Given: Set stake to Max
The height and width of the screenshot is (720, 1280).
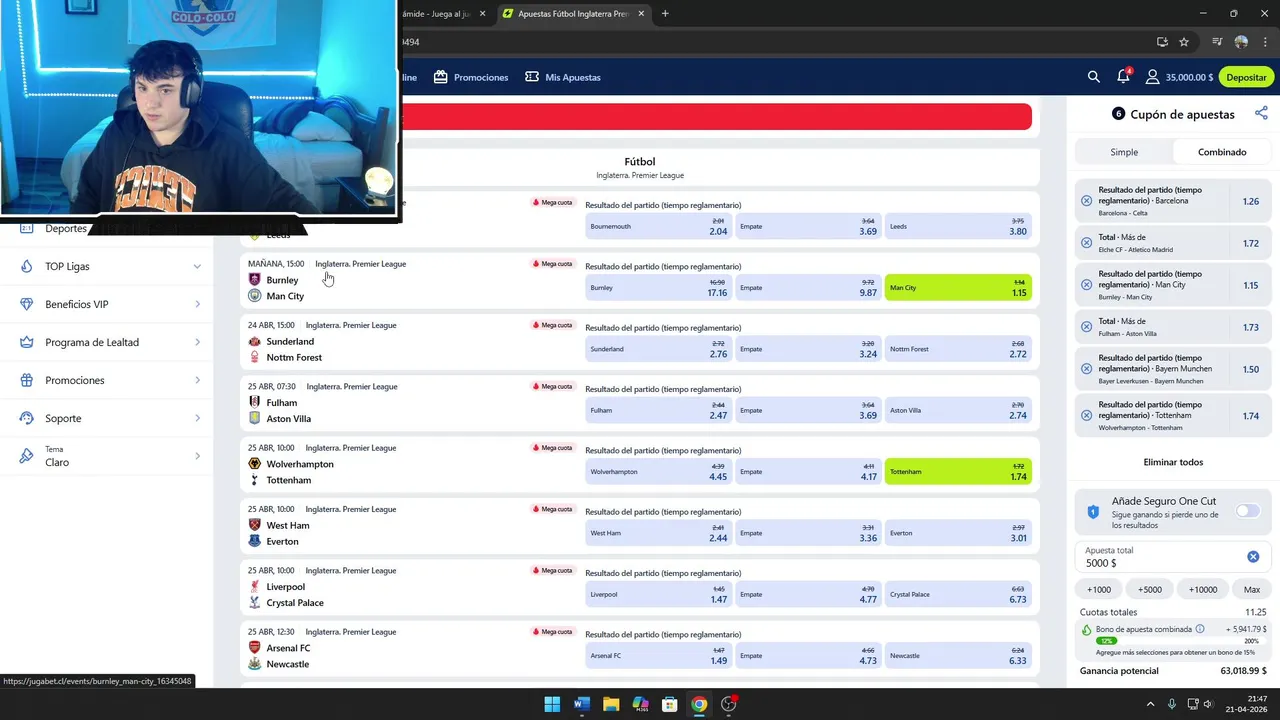Looking at the screenshot, I should pos(1251,589).
